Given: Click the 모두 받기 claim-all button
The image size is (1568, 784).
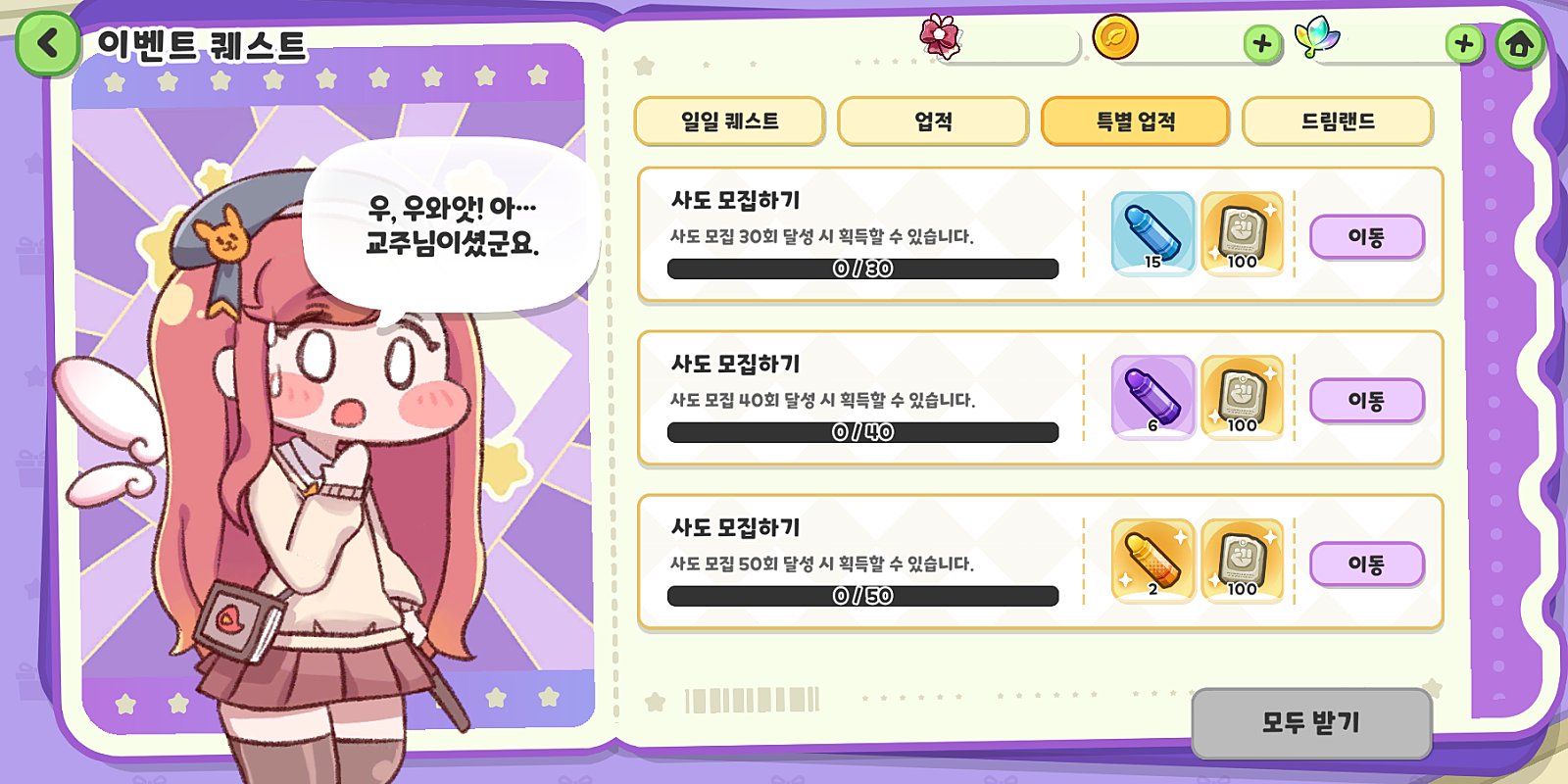Looking at the screenshot, I should click(x=1311, y=723).
